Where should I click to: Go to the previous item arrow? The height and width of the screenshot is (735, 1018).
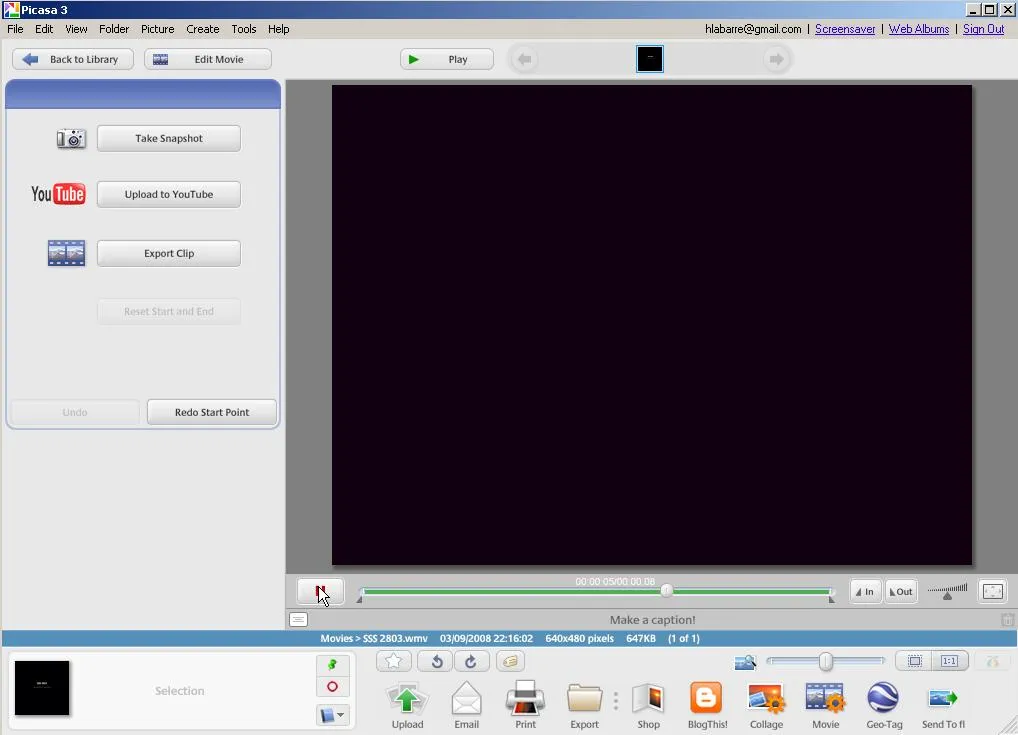coord(525,59)
